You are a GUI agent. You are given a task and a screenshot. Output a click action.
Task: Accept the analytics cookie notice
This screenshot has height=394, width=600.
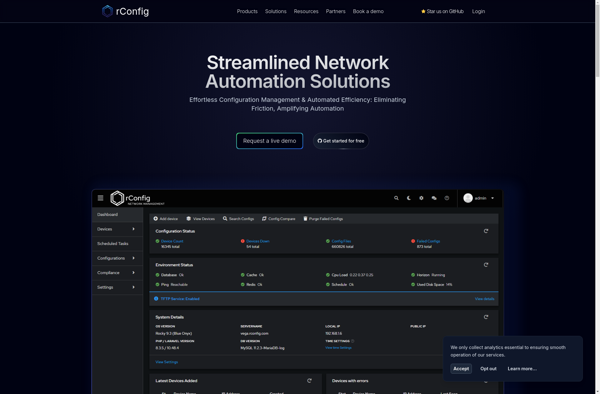click(461, 369)
